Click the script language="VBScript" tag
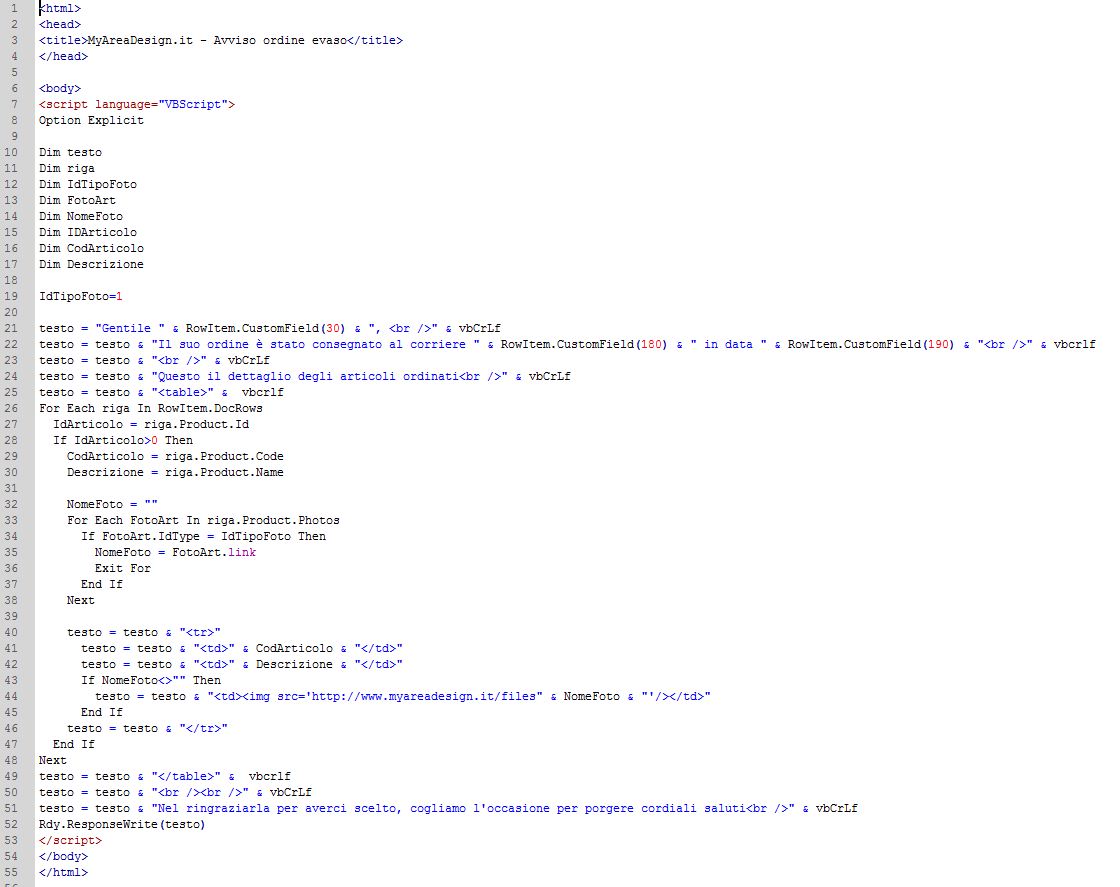This screenshot has width=1120, height=887. click(137, 104)
